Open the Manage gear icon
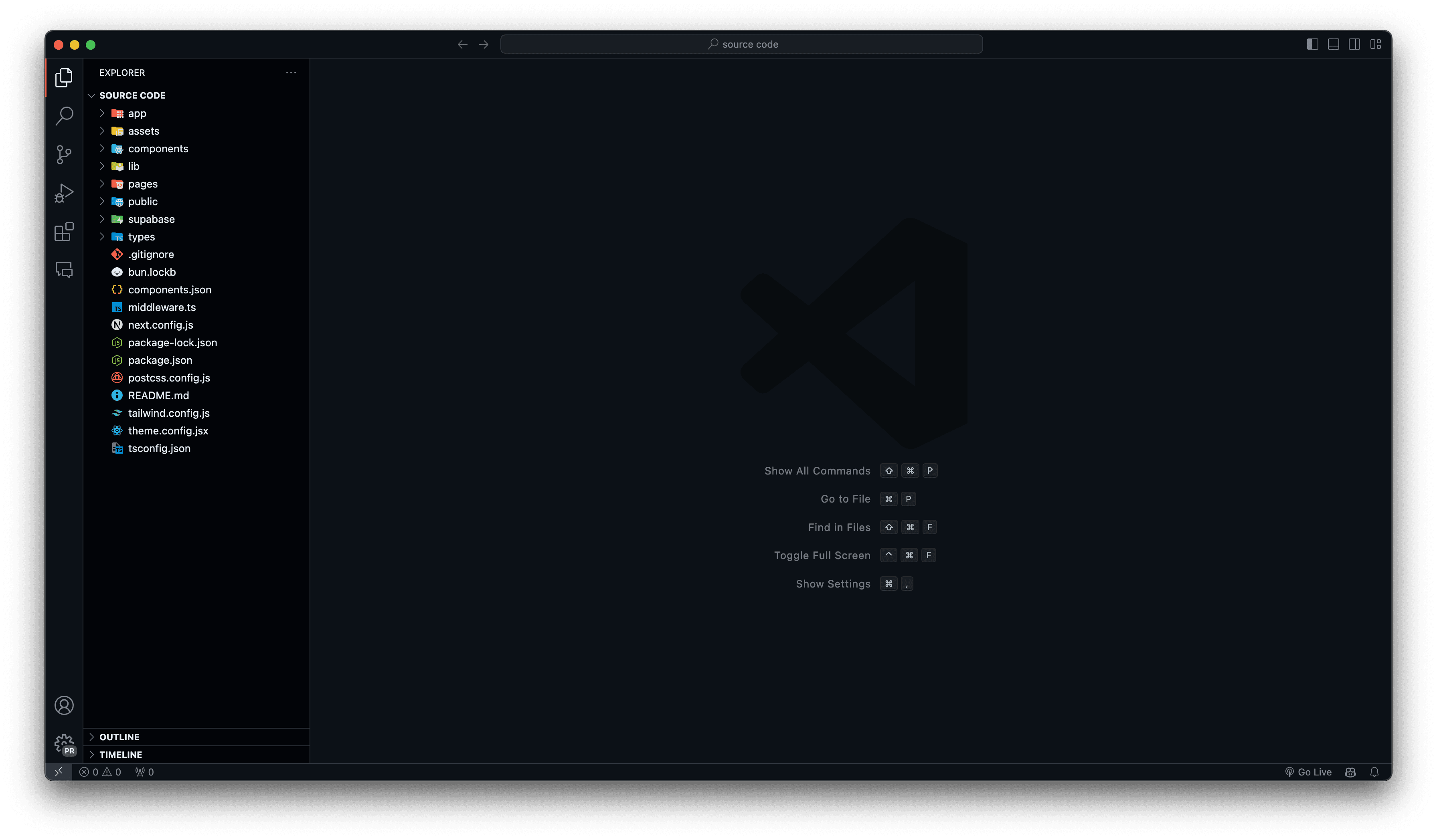1437x840 pixels. pyautogui.click(x=64, y=744)
